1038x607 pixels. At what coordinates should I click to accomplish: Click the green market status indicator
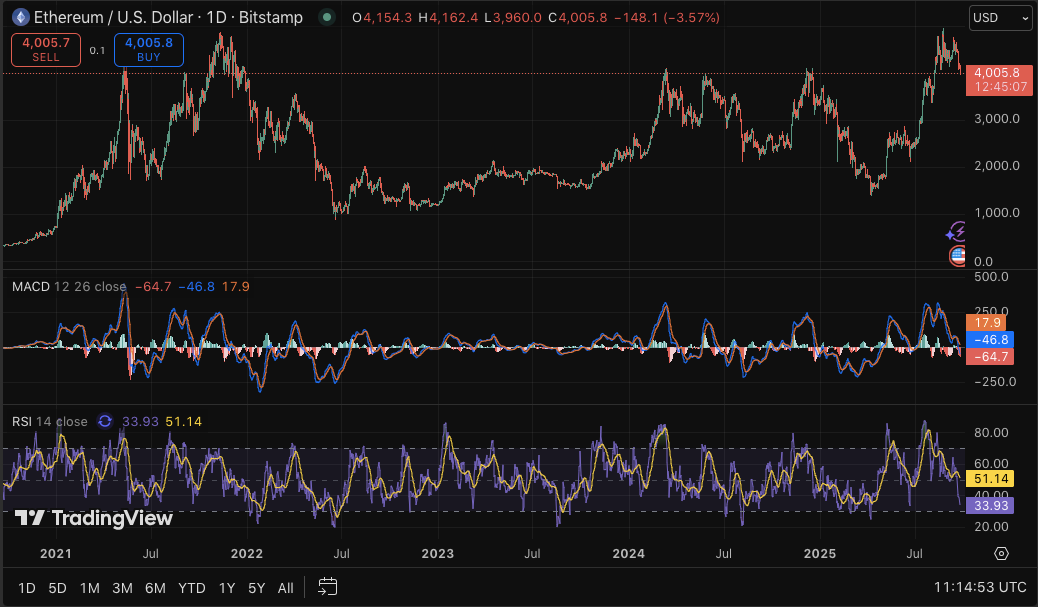[x=326, y=18]
